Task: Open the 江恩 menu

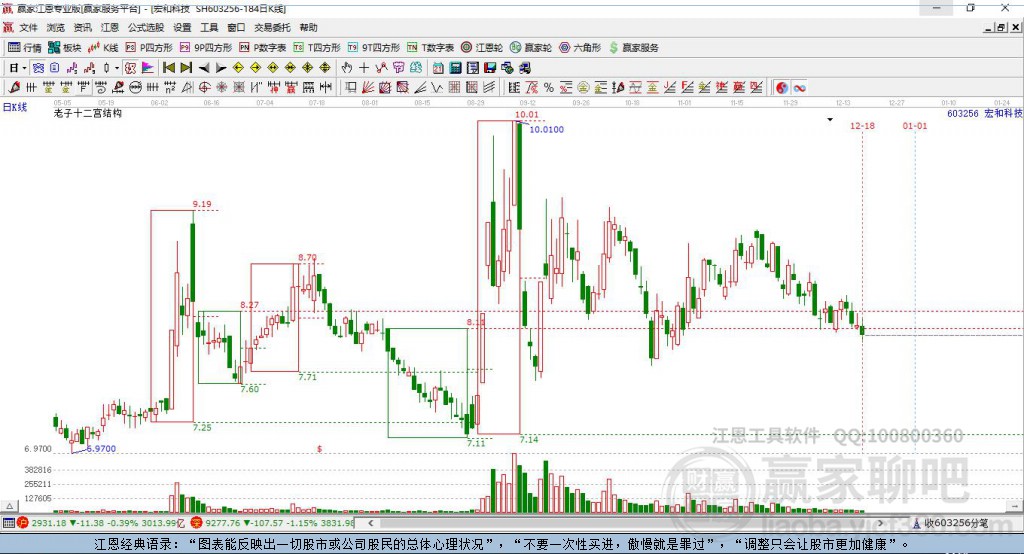Action: click(110, 27)
